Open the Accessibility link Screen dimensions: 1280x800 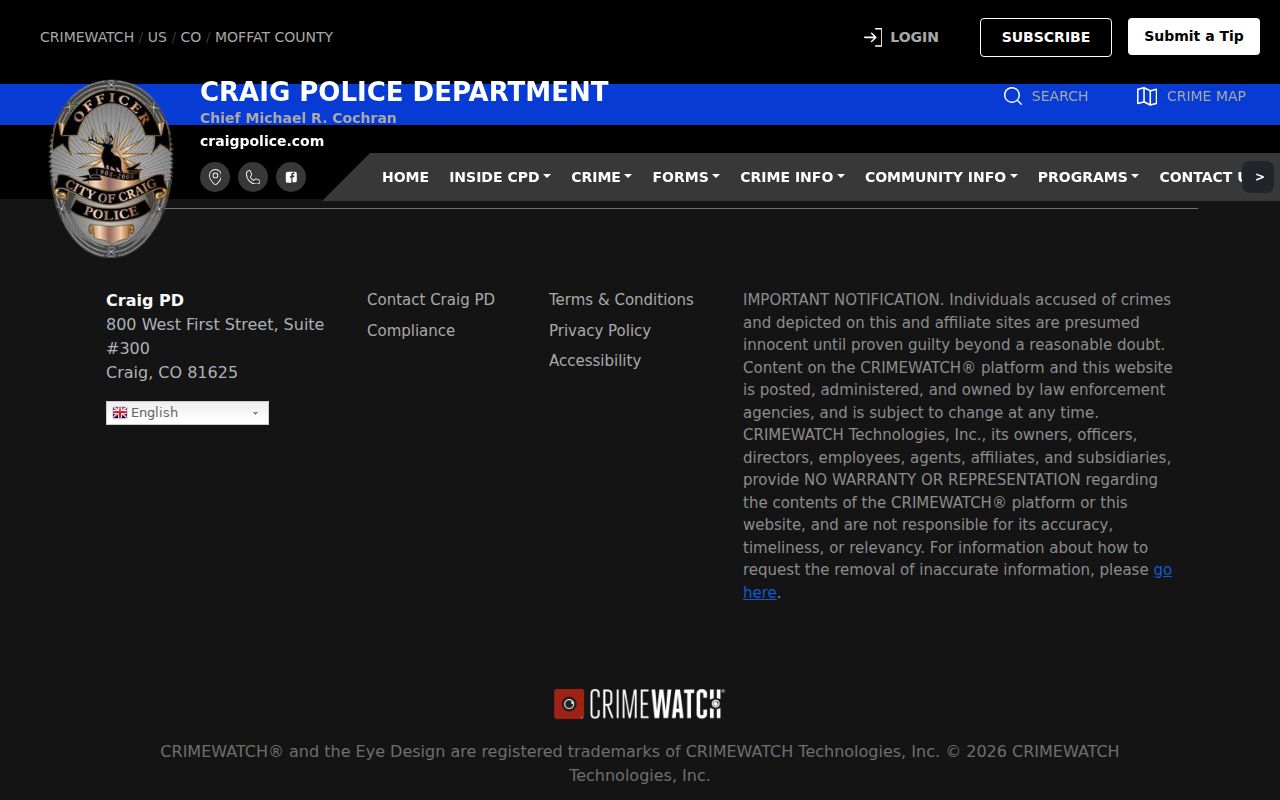coord(595,360)
